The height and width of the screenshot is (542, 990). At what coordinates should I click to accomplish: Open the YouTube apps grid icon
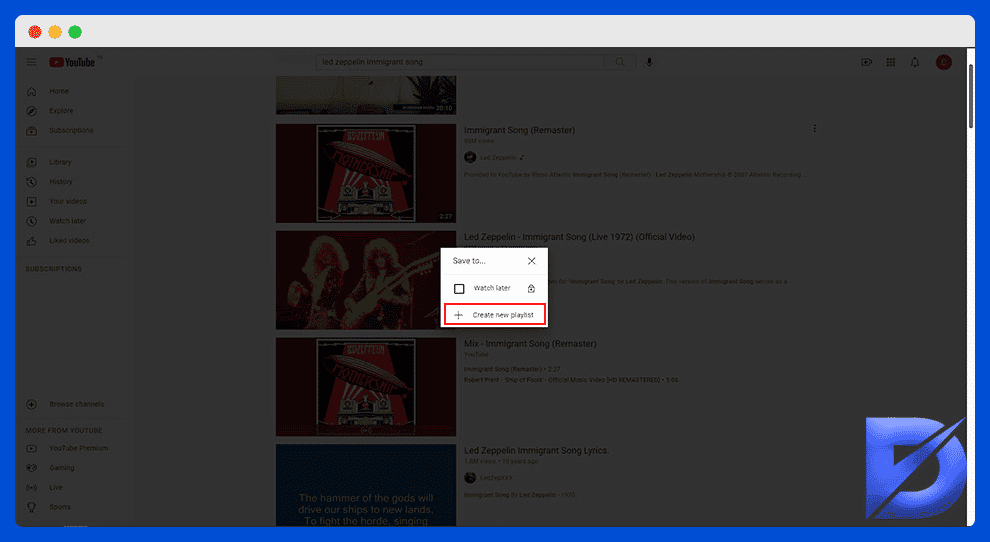(890, 62)
